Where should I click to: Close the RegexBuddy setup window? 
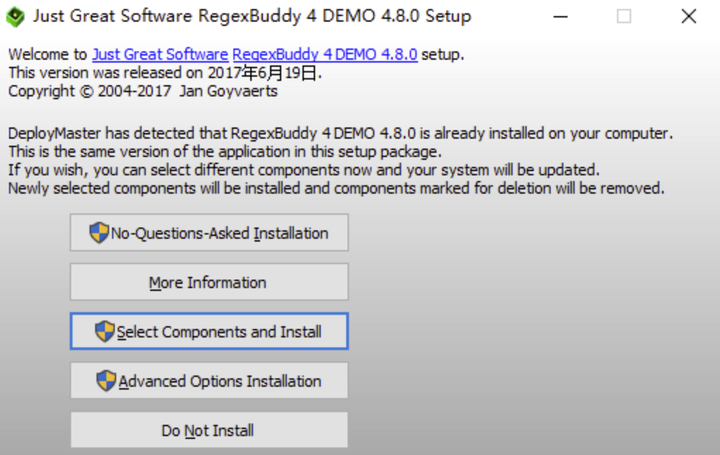pos(688,17)
